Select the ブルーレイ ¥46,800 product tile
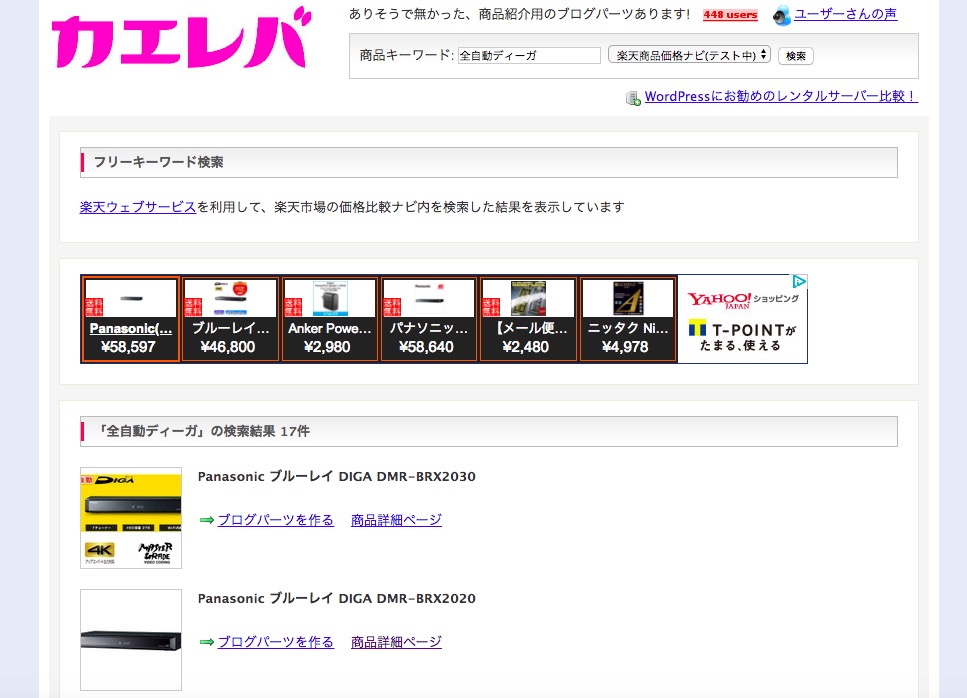 229,319
